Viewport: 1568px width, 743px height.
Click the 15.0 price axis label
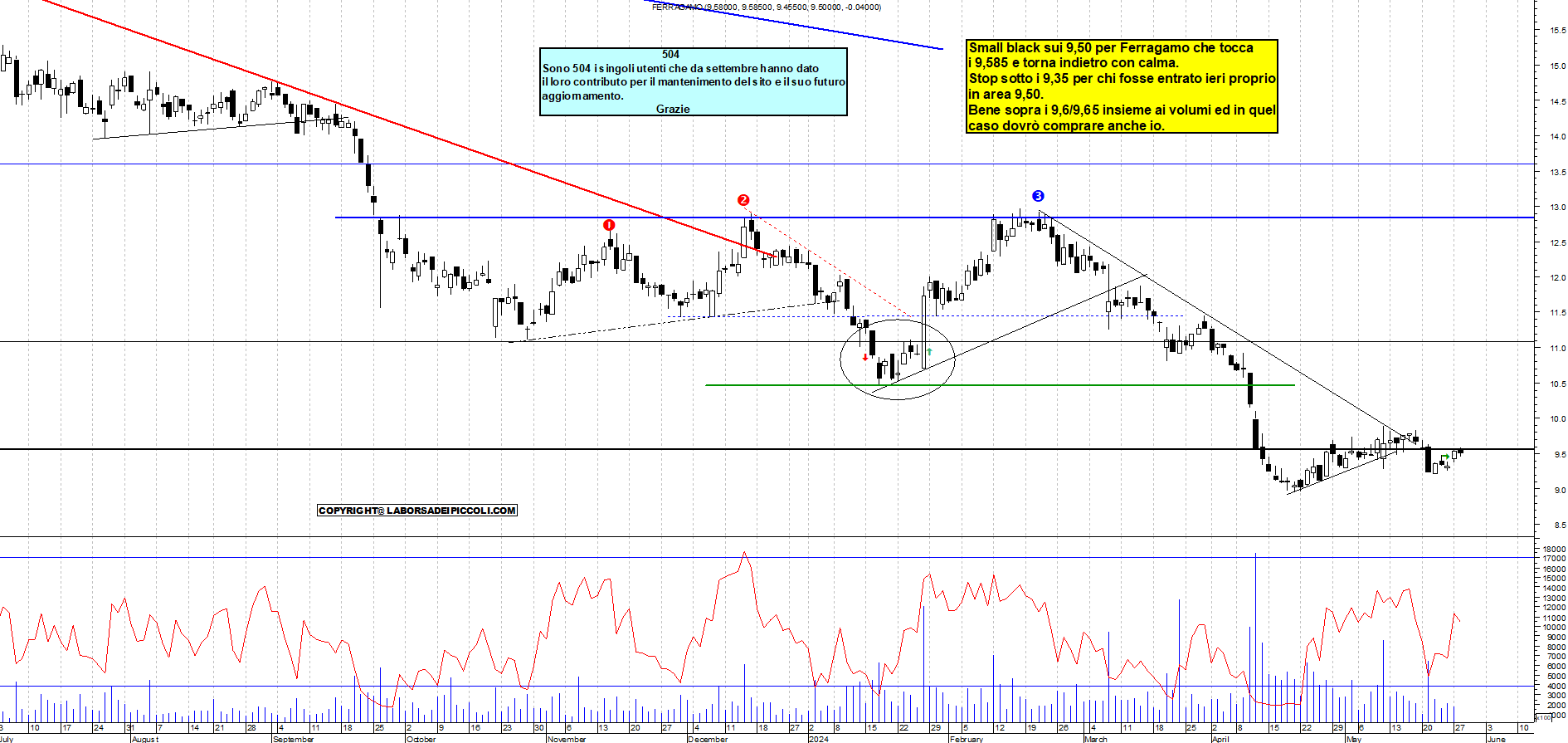1557,66
